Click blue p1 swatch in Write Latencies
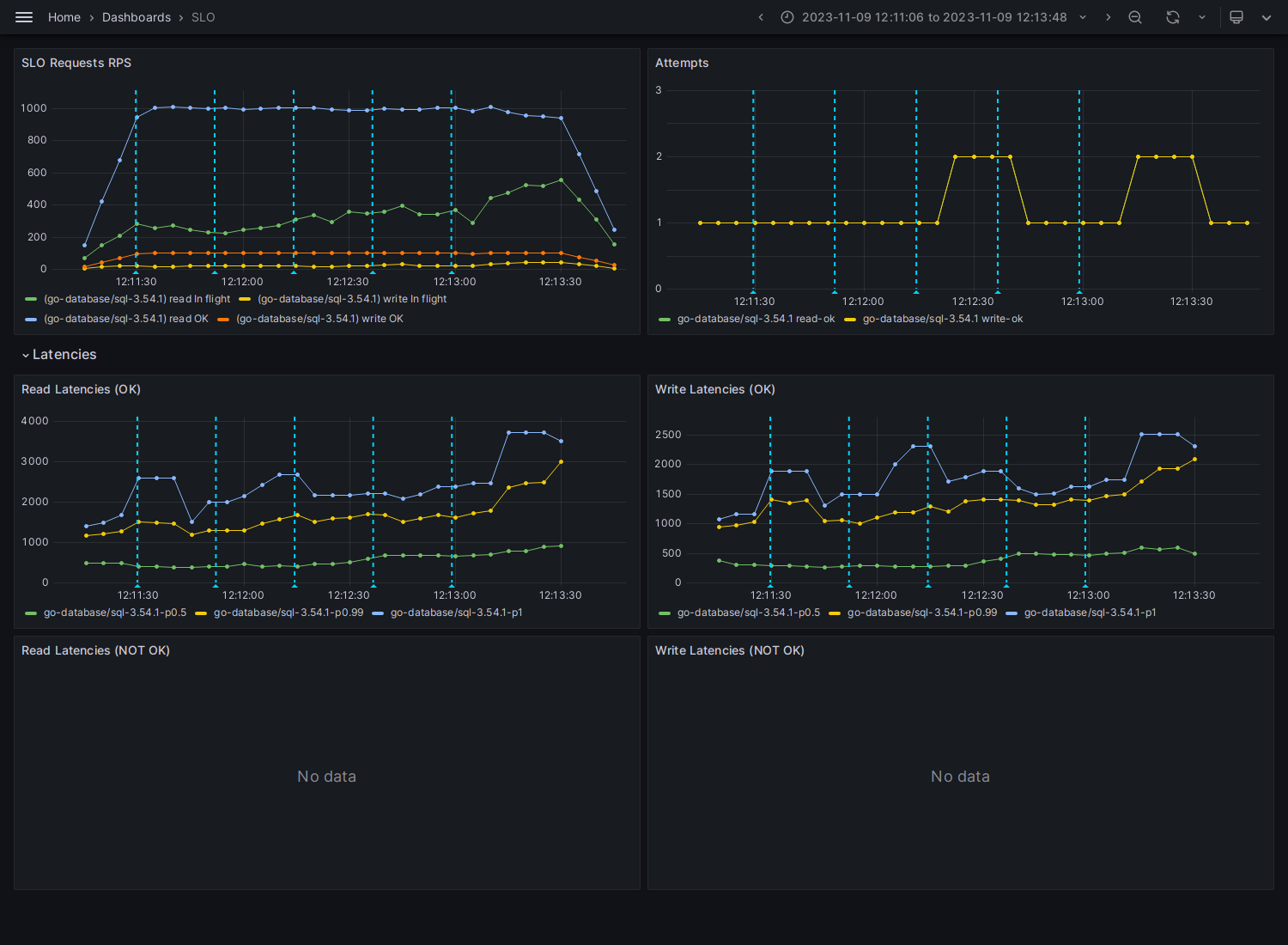The image size is (1288, 945). [x=1012, y=613]
